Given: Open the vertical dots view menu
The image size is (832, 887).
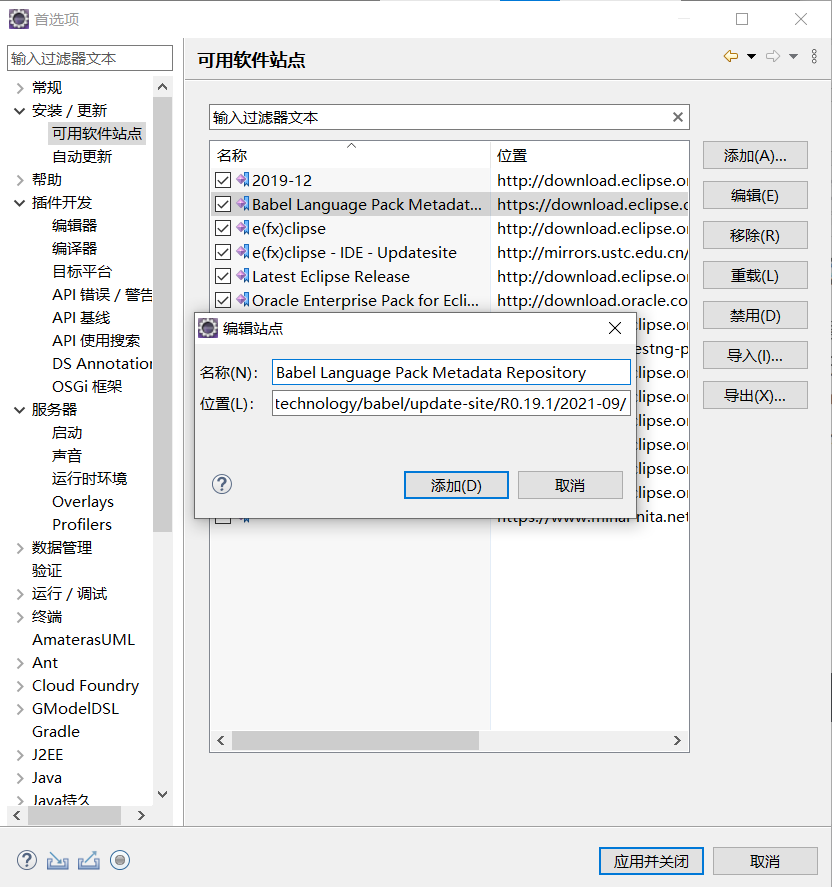Looking at the screenshot, I should (x=814, y=56).
